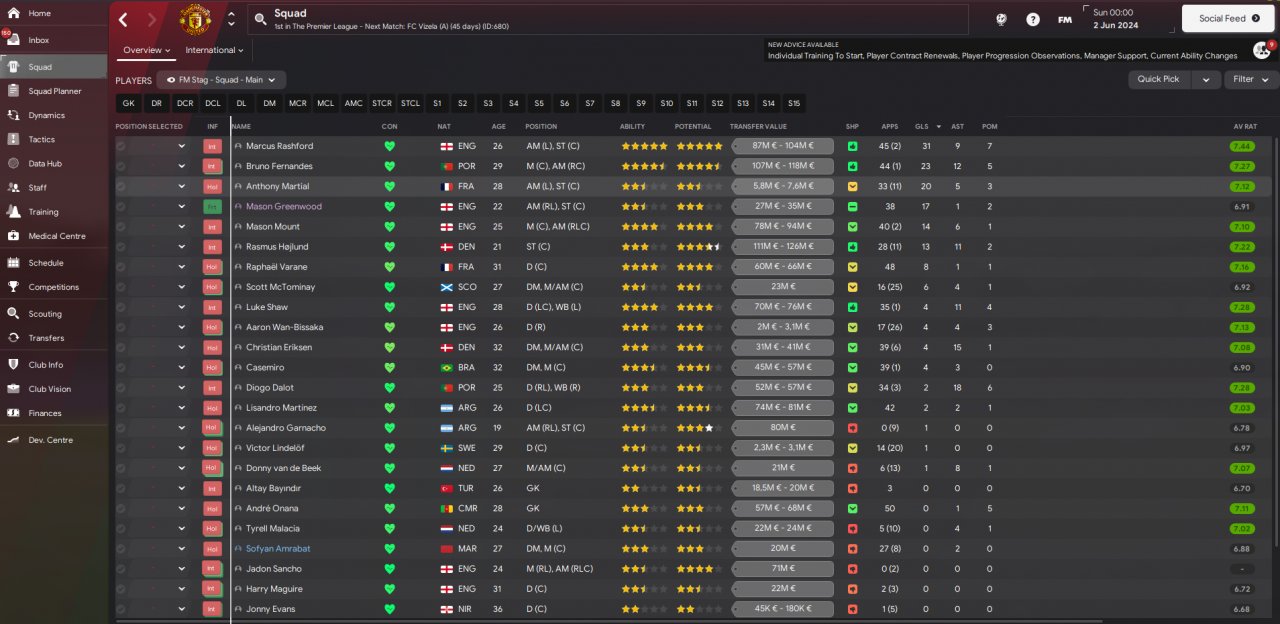
Task: Select the STCL position tab
Action: tap(410, 103)
